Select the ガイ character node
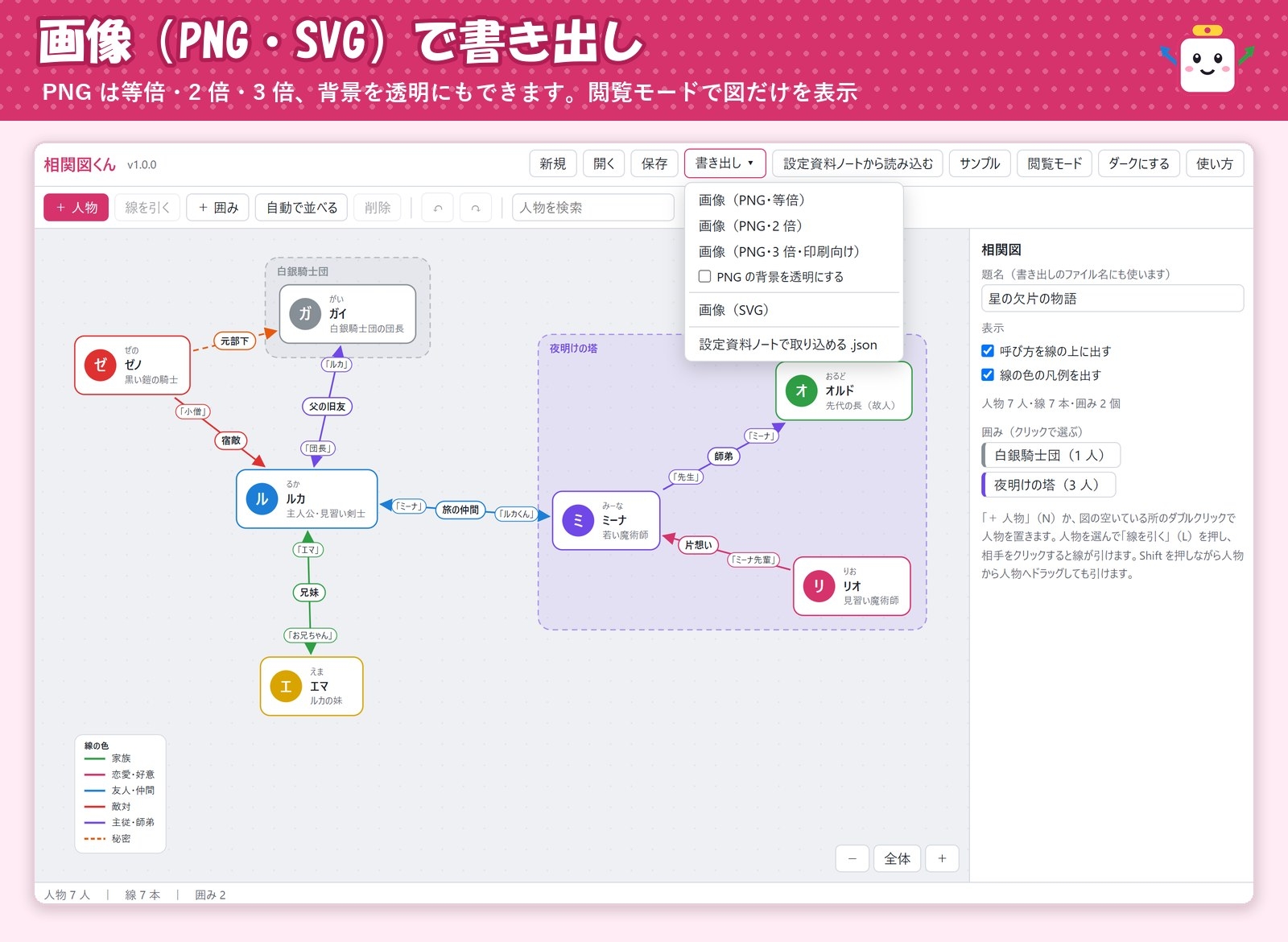This screenshot has height=942, width=1288. pyautogui.click(x=348, y=314)
